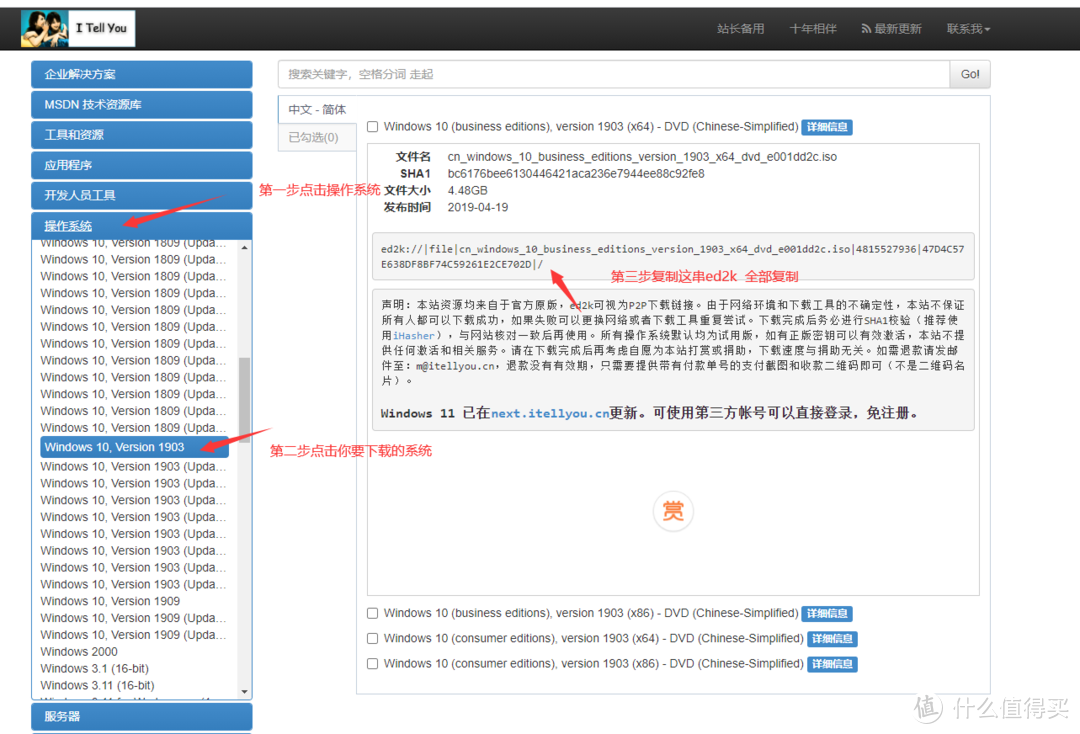This screenshot has width=1080, height=734.
Task: Switch to the 已勾选(0) tab
Action: (314, 137)
